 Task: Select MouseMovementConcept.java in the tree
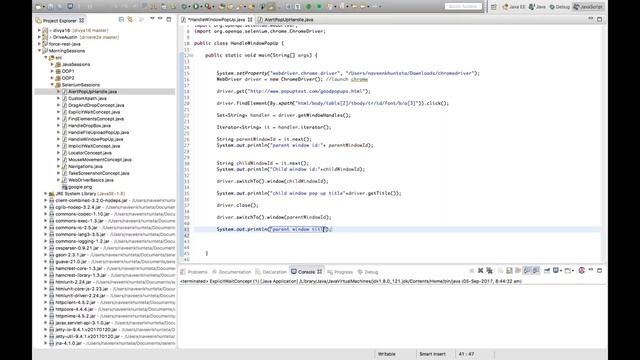coord(99,160)
